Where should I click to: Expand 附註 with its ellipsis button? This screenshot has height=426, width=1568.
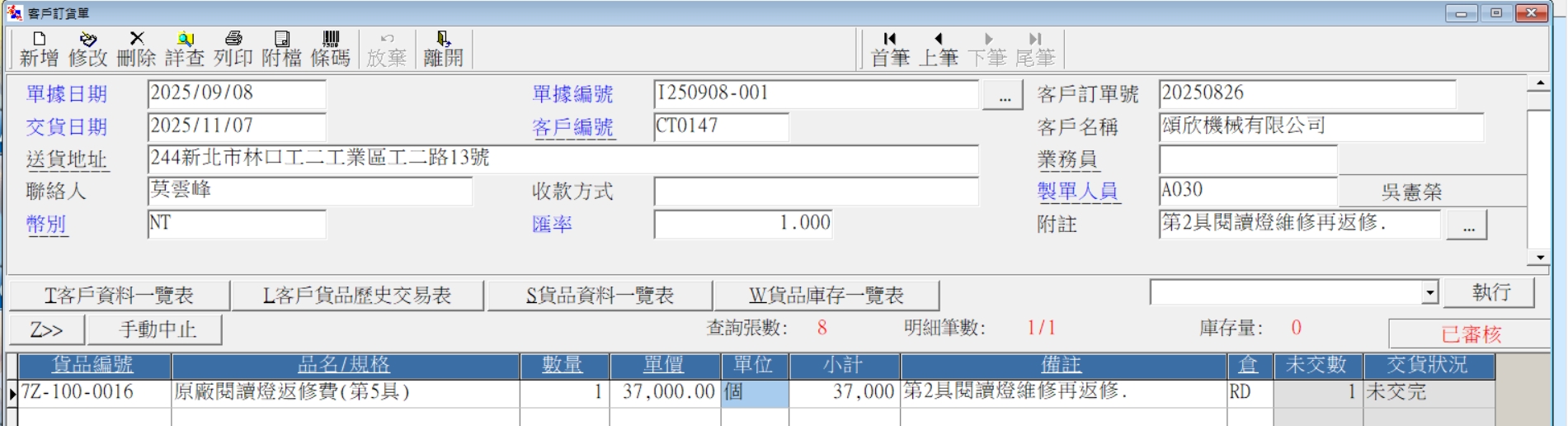1467,225
